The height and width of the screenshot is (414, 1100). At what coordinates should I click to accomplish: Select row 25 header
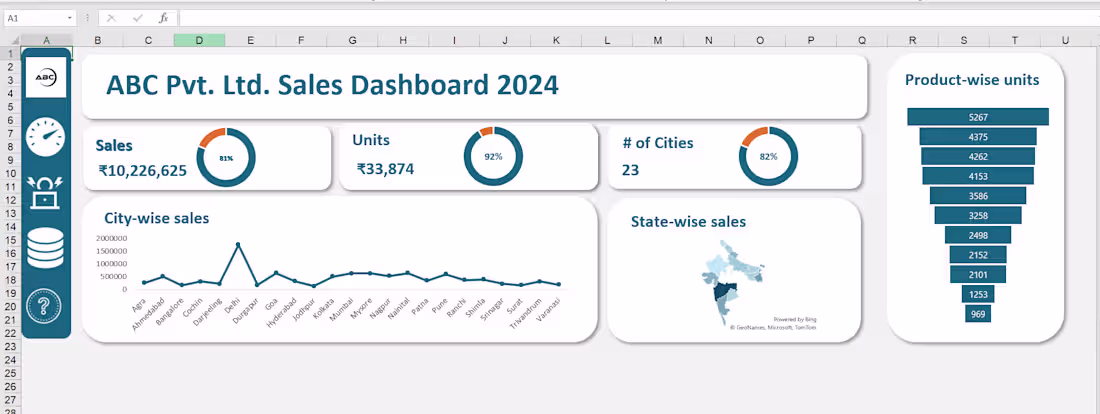pos(11,373)
